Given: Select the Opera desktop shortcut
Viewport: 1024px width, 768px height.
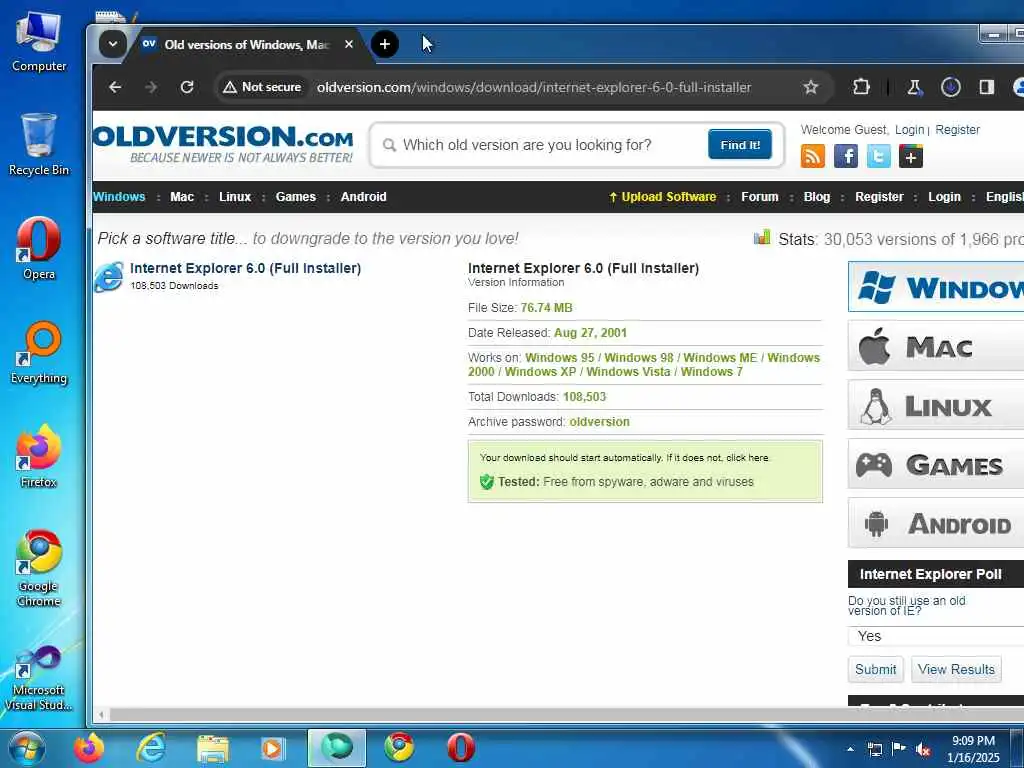Looking at the screenshot, I should 39,249.
